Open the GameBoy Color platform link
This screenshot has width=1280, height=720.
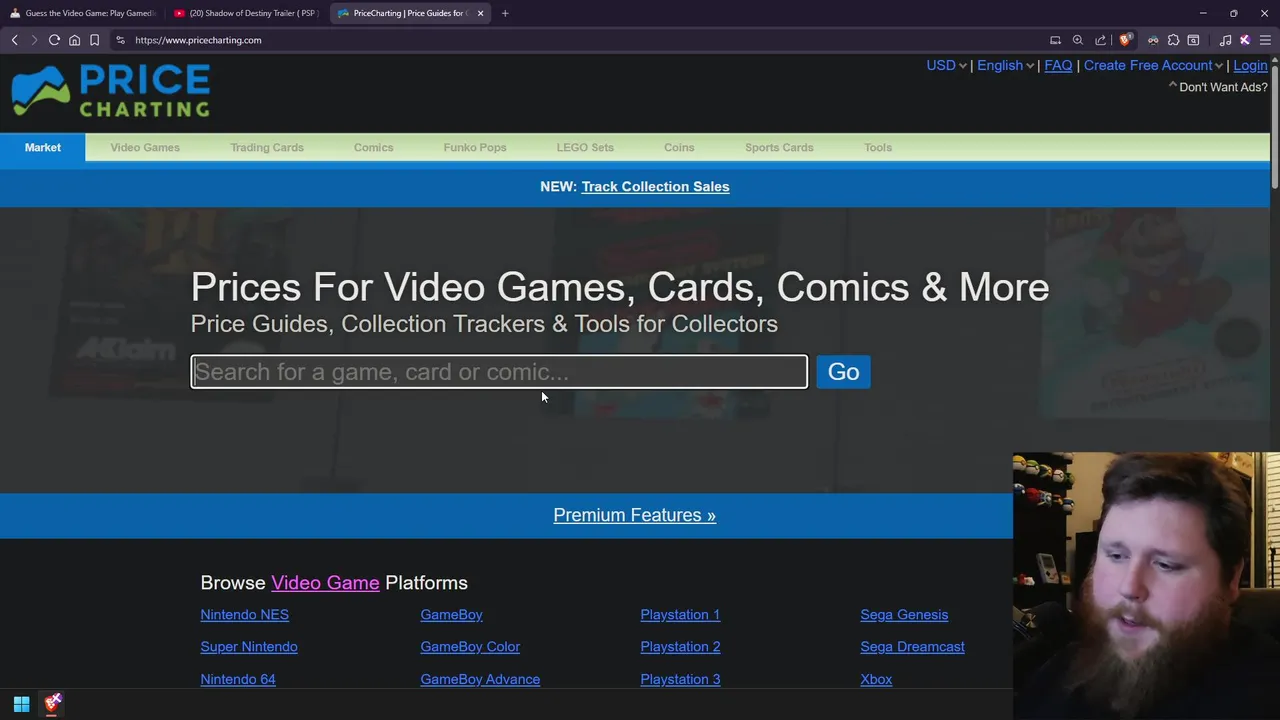coord(470,647)
